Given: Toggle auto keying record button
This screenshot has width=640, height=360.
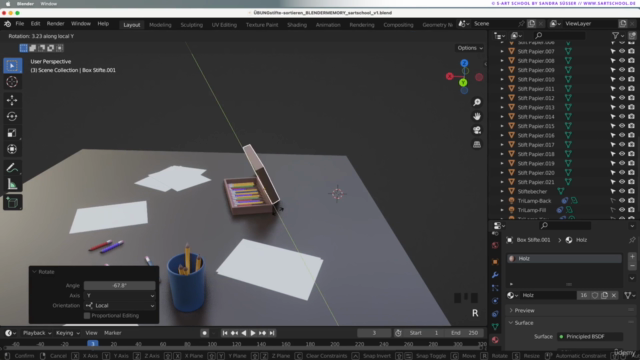Looking at the screenshot, I should [x=204, y=333].
